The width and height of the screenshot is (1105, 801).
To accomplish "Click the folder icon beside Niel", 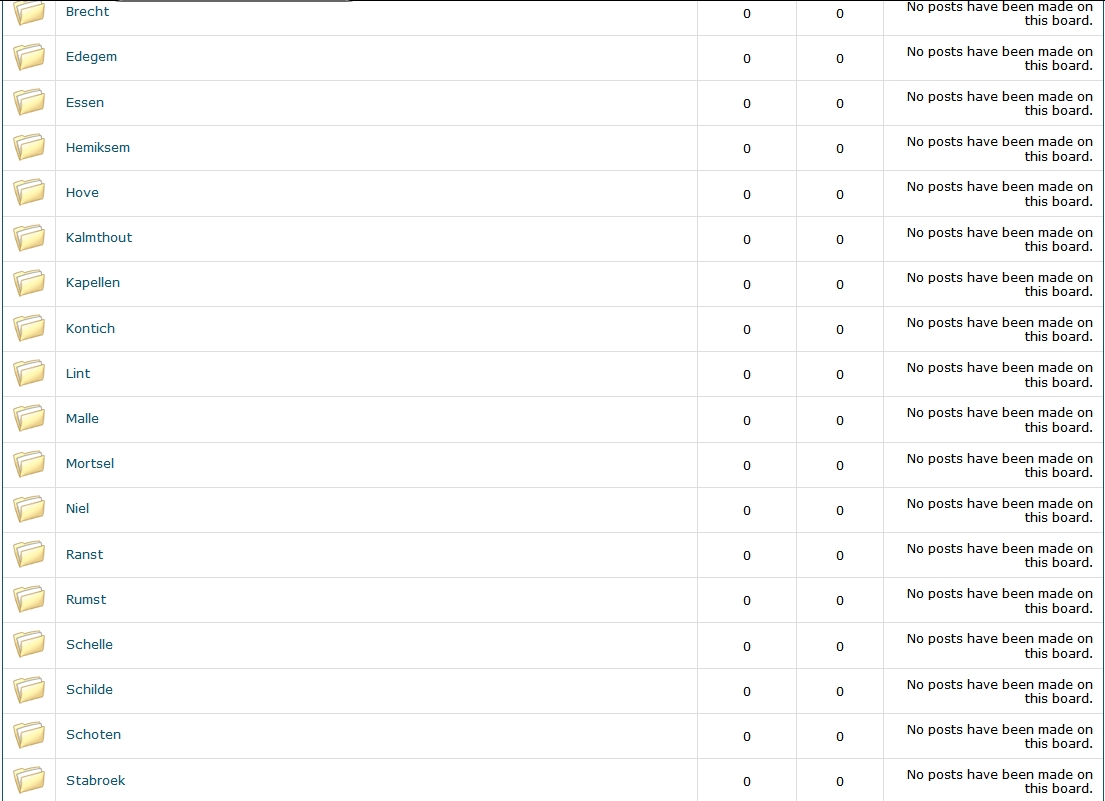I will [30, 509].
